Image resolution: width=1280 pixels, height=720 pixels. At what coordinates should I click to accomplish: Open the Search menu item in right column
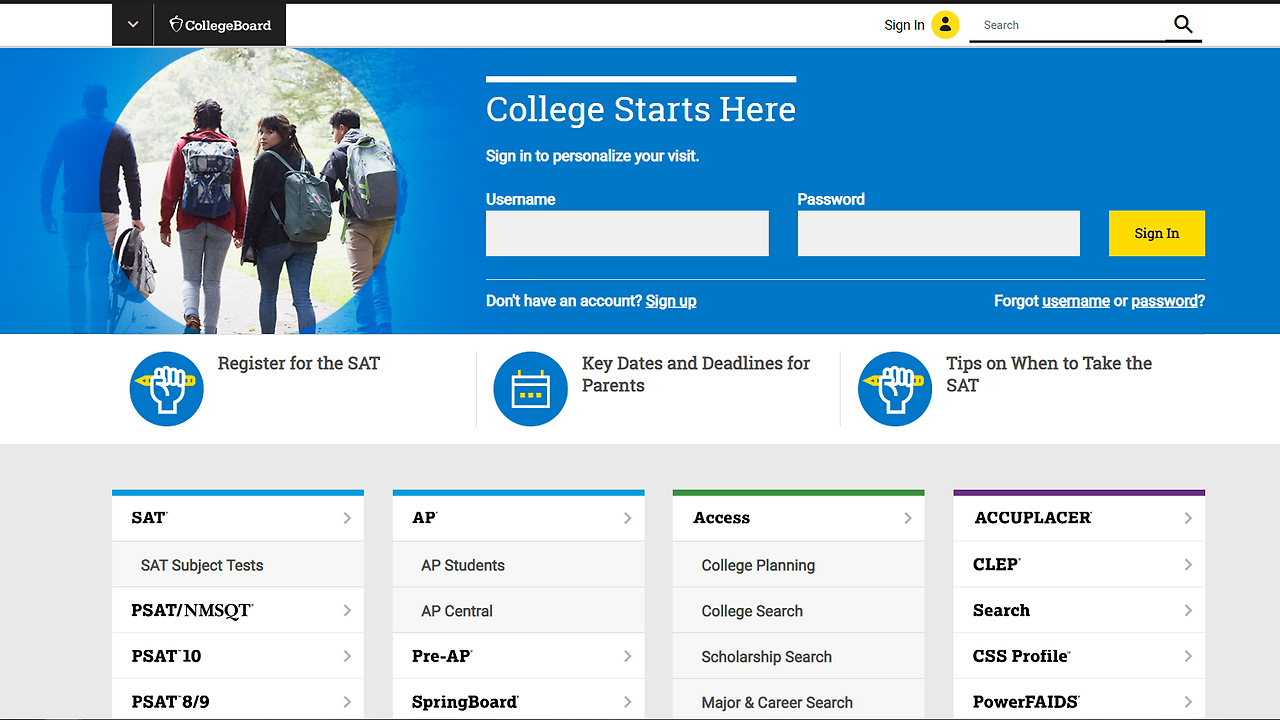pos(1079,610)
